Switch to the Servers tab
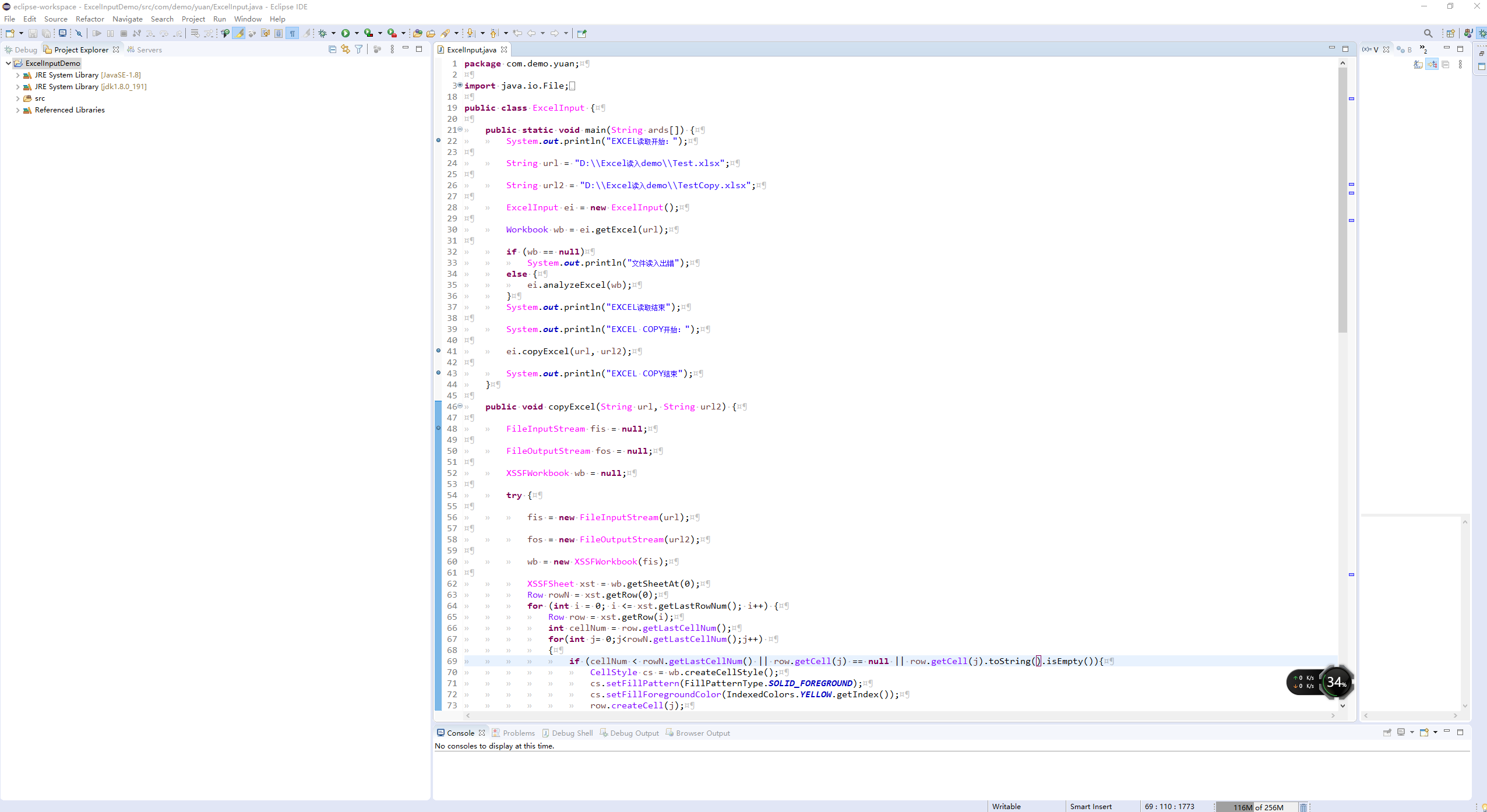1487x812 pixels. pyautogui.click(x=149, y=50)
